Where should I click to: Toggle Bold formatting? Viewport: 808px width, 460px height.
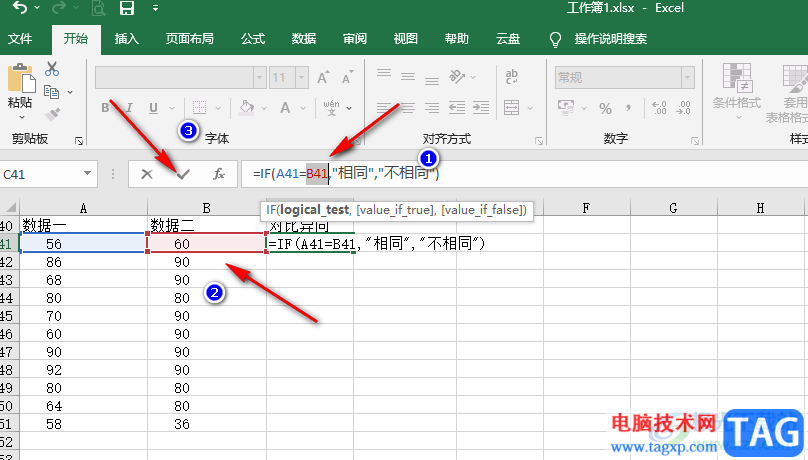(105, 108)
